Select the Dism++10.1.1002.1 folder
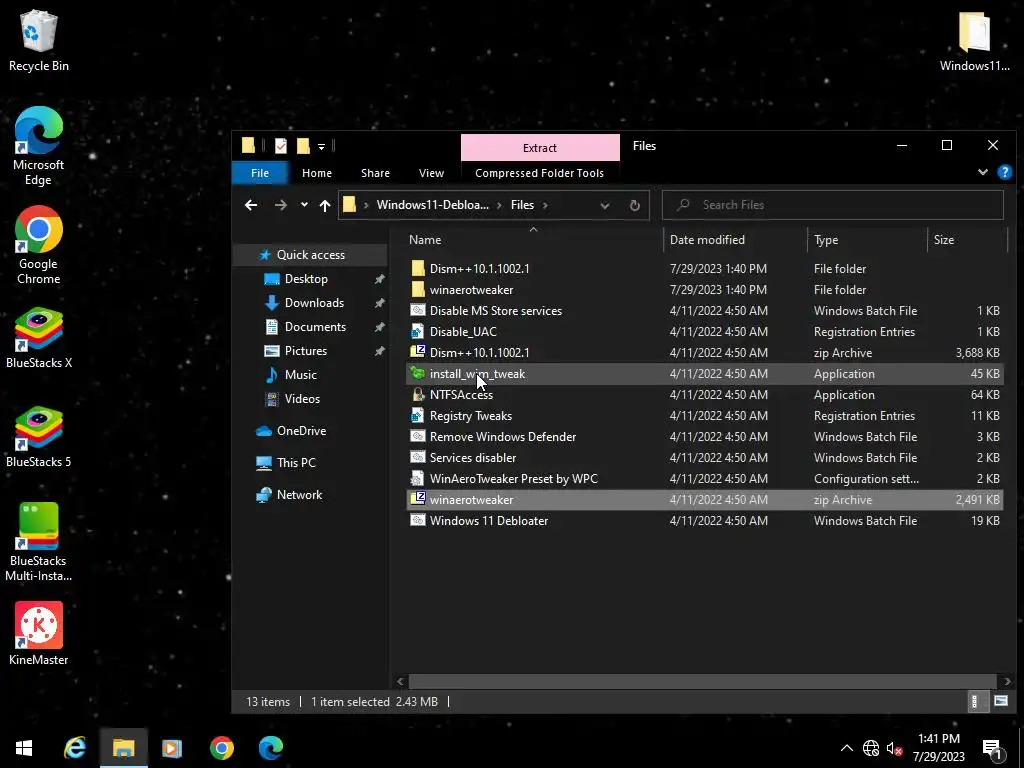Screen dimensions: 1024x768 coord(705,268)
